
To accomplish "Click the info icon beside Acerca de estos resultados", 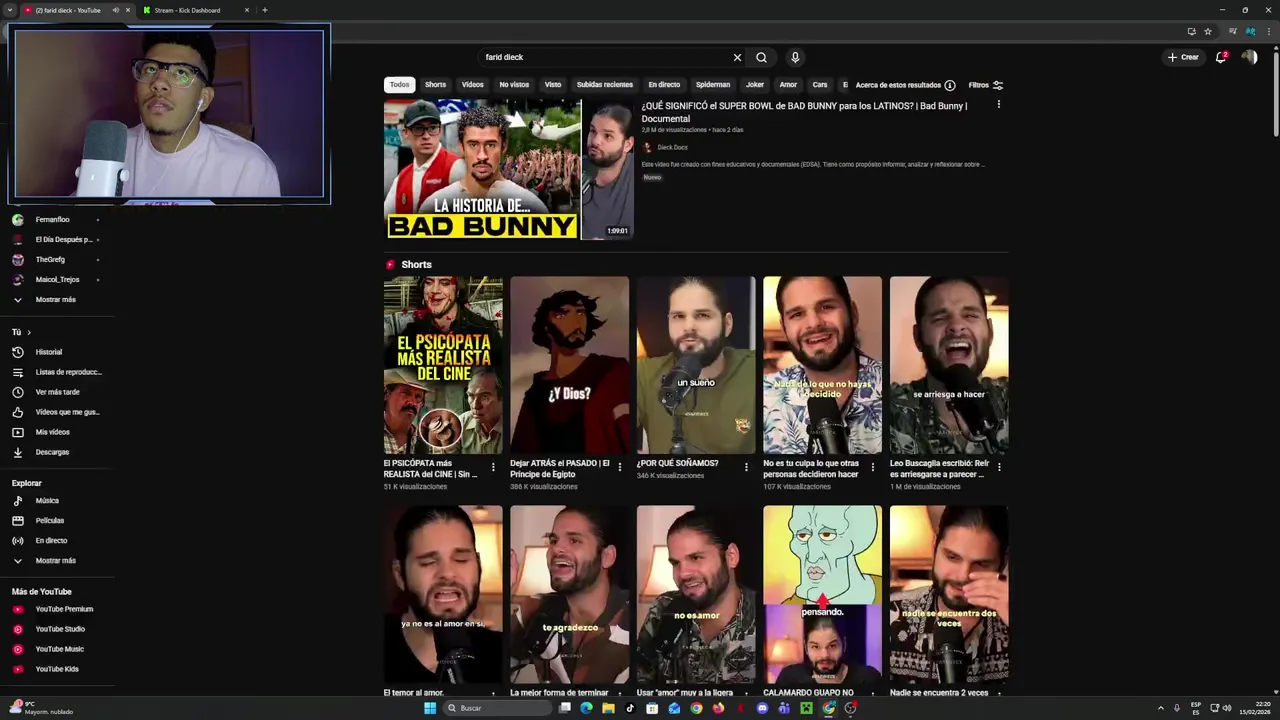I will (950, 85).
